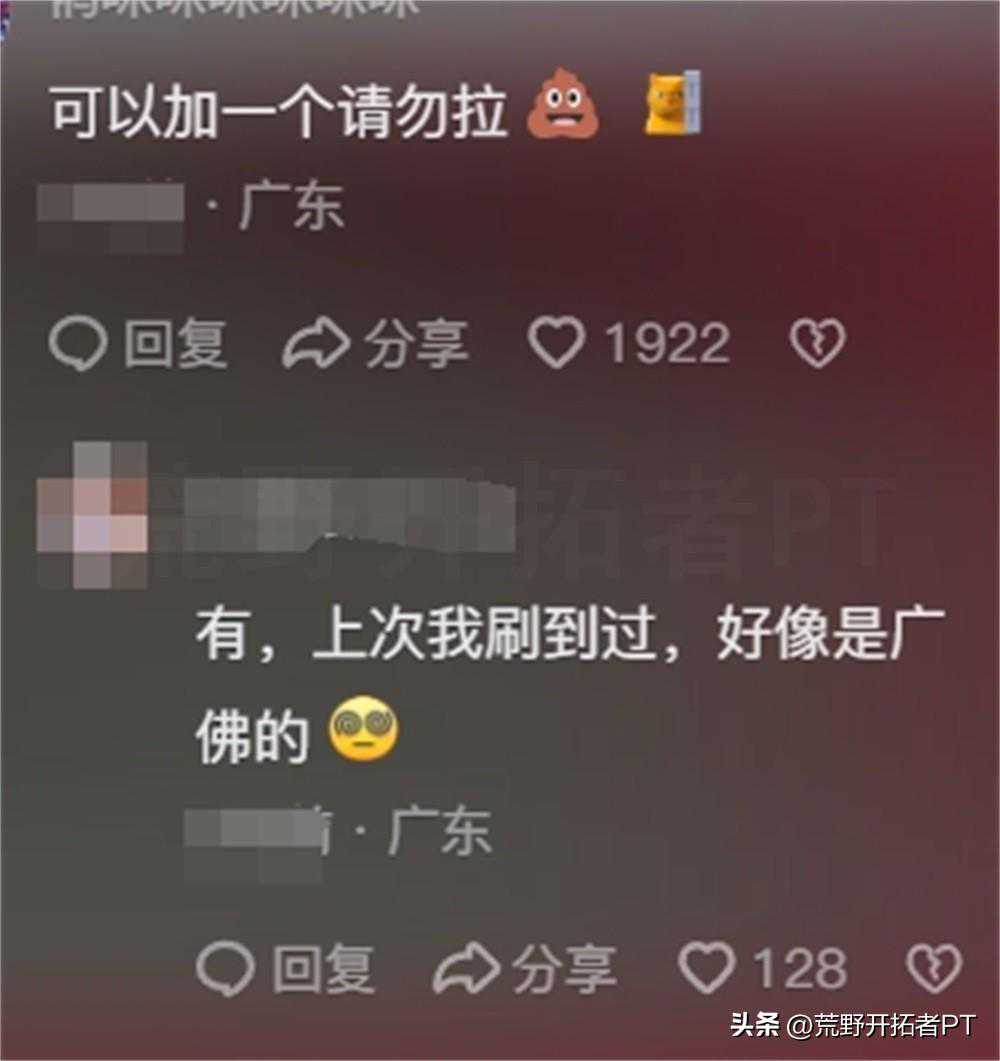Tap the 回复 text under the first comment
Image resolution: width=1000 pixels, height=1061 pixels.
click(x=175, y=343)
